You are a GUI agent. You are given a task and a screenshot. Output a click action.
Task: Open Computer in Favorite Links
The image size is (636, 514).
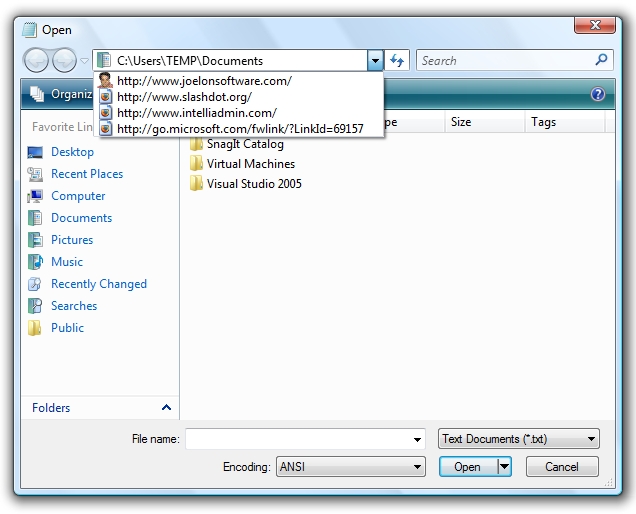78,196
